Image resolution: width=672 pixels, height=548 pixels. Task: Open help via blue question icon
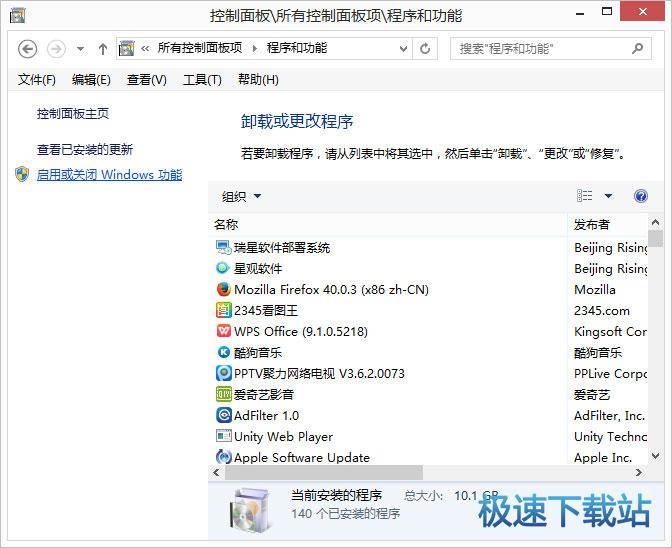point(641,196)
